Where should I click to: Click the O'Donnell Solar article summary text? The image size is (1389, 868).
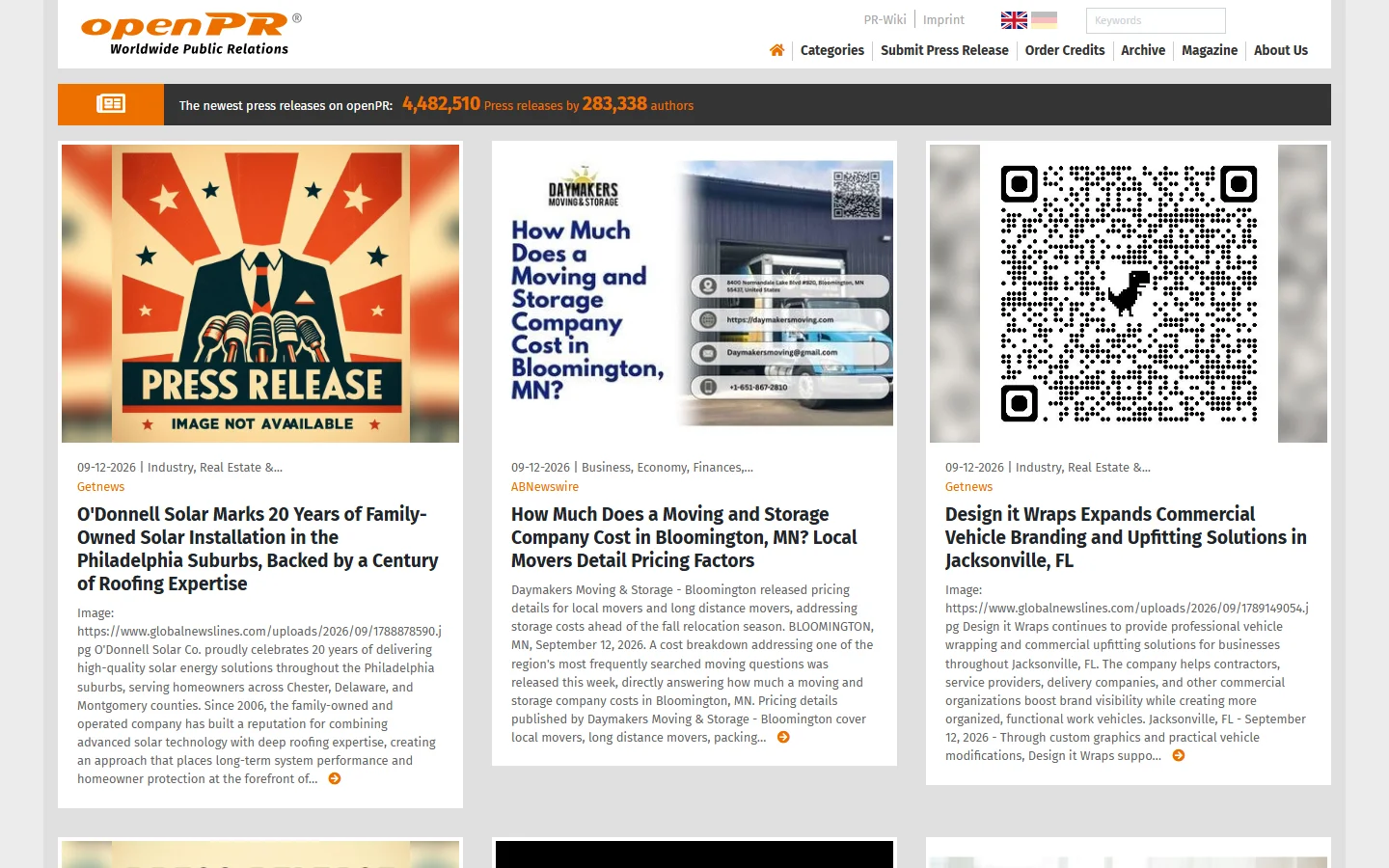tap(259, 695)
